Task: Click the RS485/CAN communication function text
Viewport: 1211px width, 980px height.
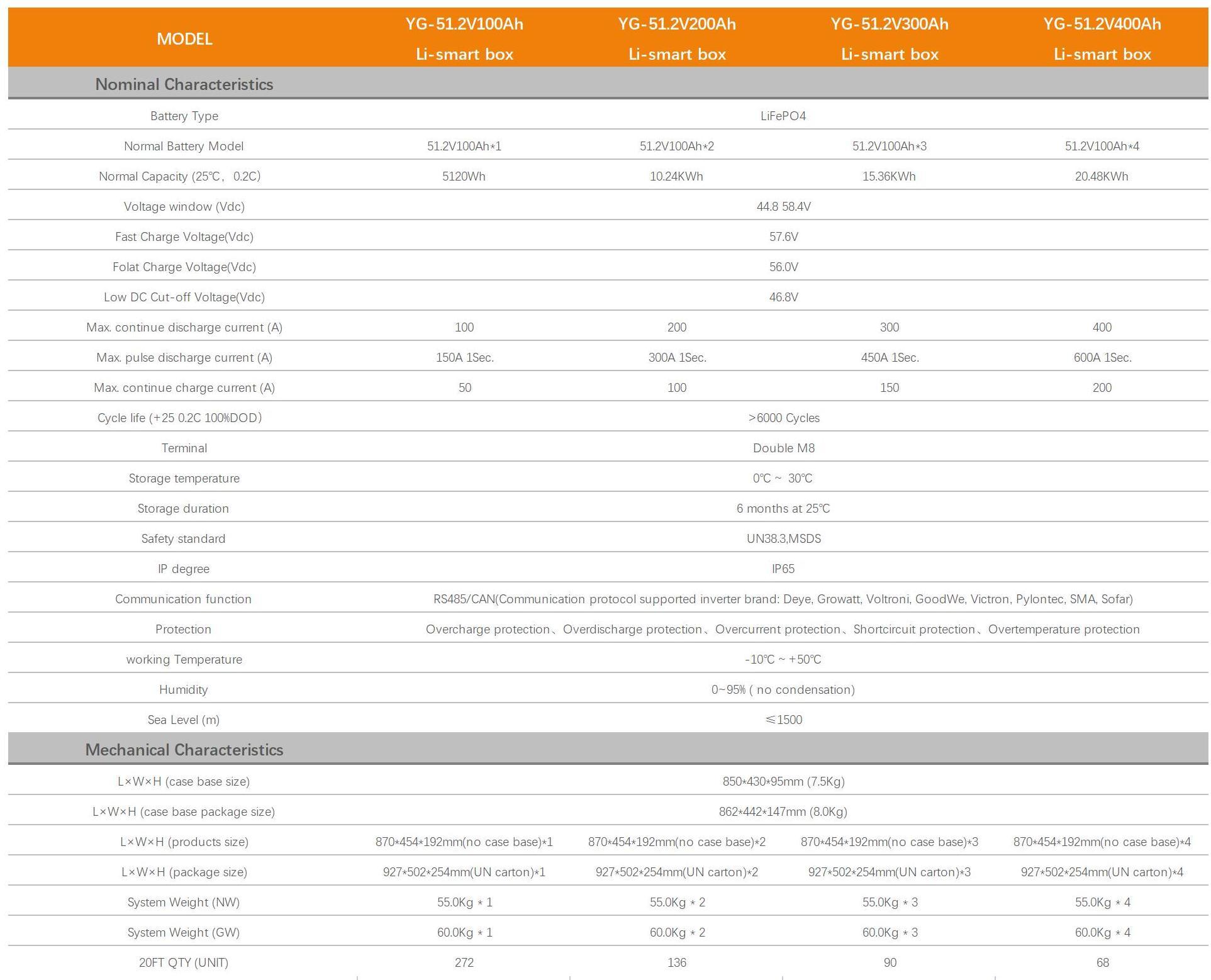Action: click(783, 599)
